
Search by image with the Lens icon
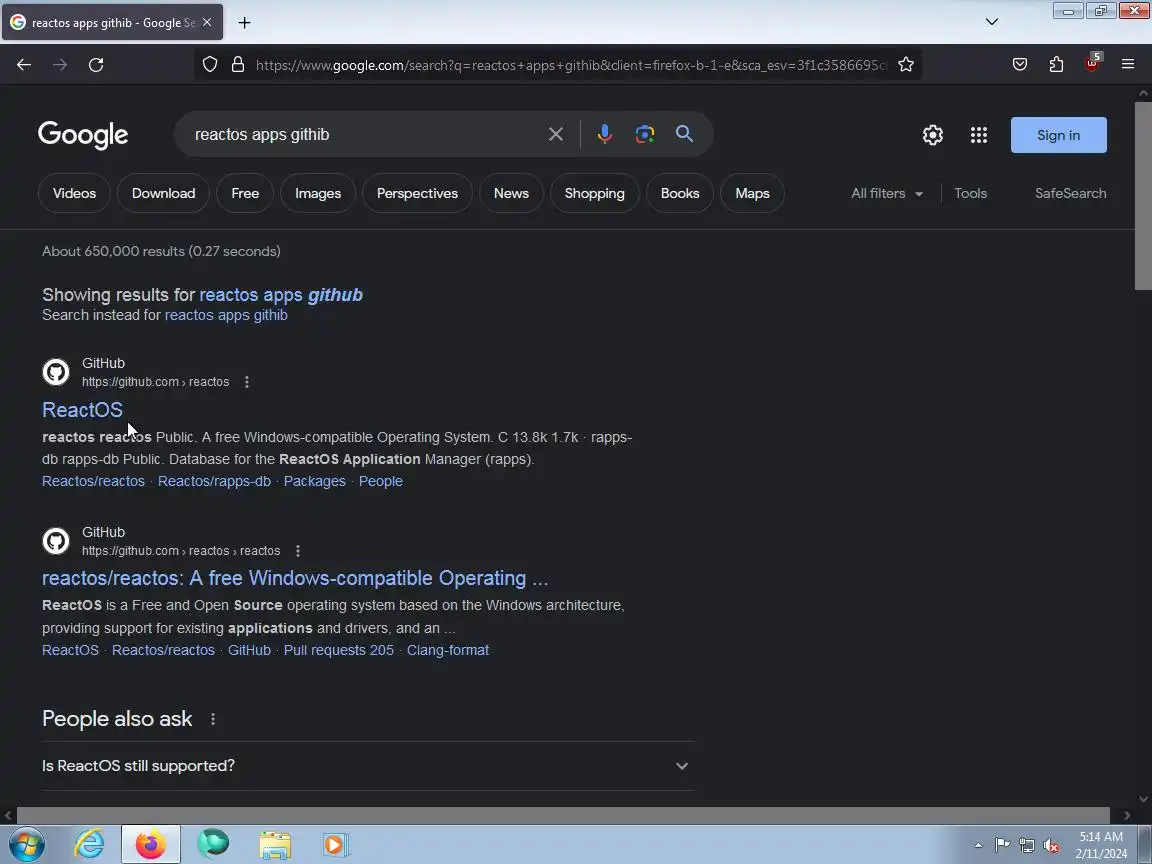point(644,134)
